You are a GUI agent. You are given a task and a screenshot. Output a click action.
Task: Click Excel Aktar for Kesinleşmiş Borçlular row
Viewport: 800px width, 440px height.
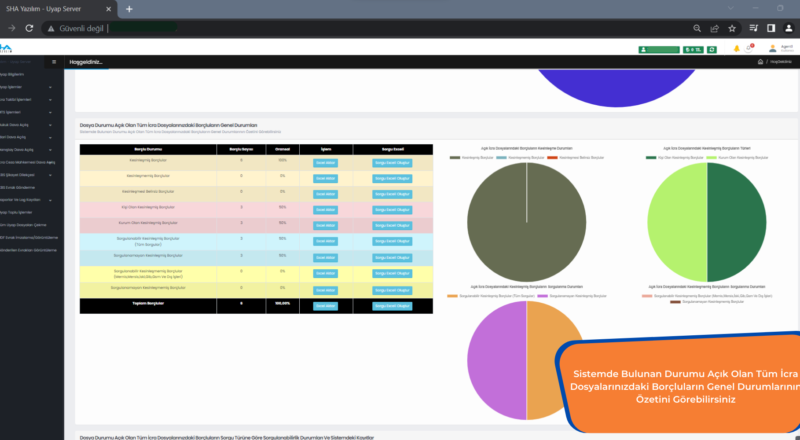click(324, 161)
